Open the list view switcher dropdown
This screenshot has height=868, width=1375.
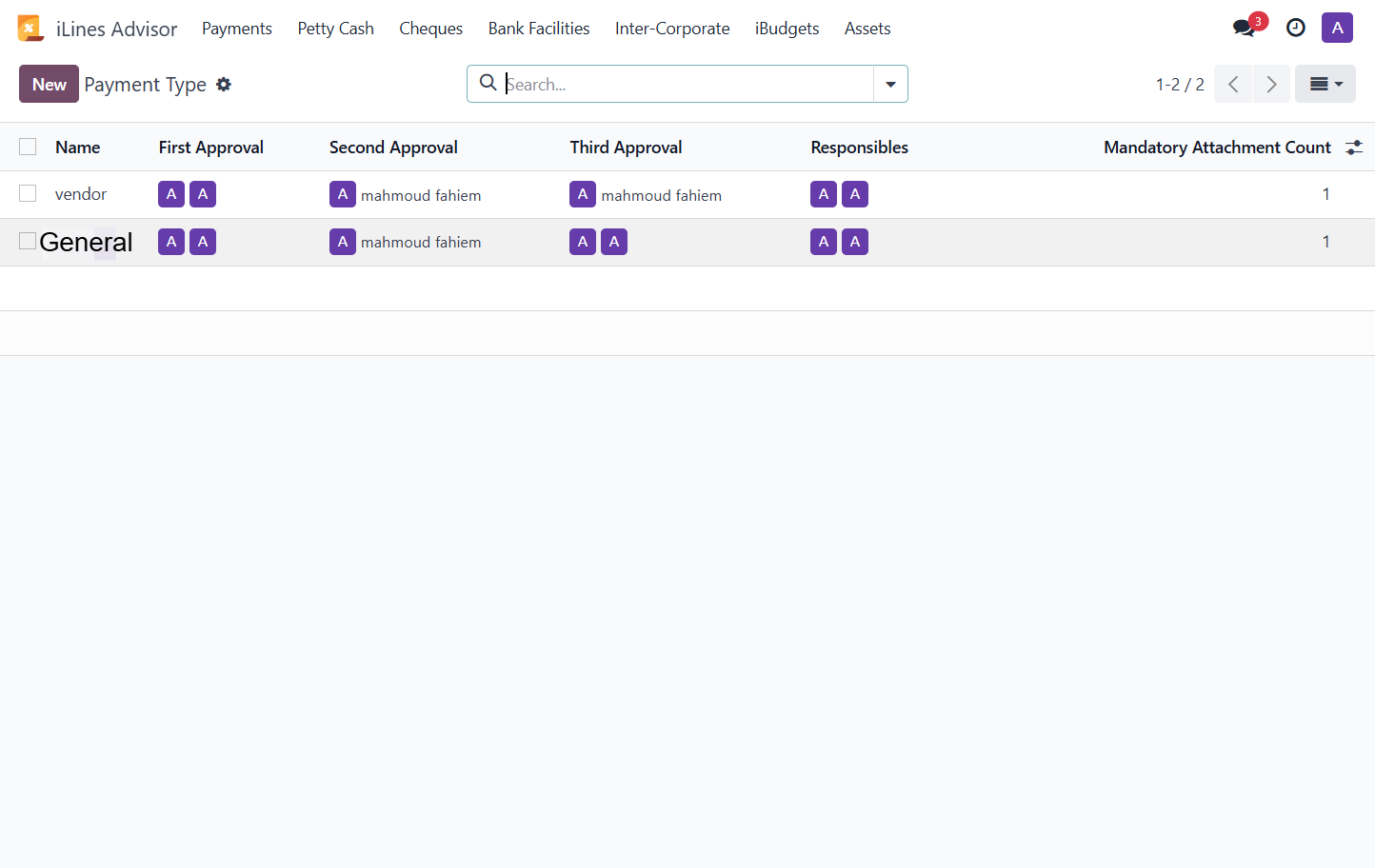click(x=1325, y=84)
